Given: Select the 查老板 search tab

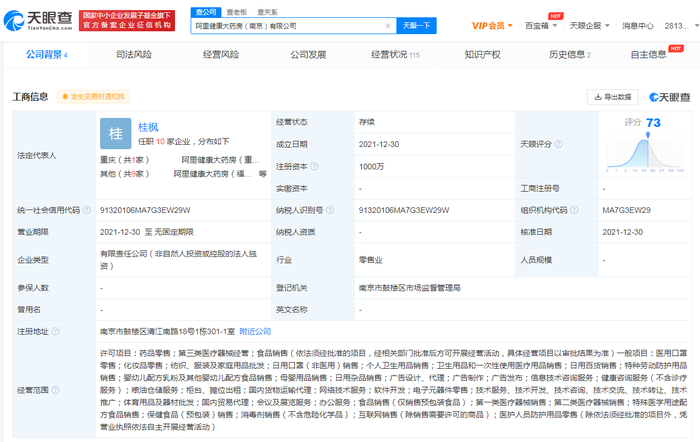Looking at the screenshot, I should 237,12.
